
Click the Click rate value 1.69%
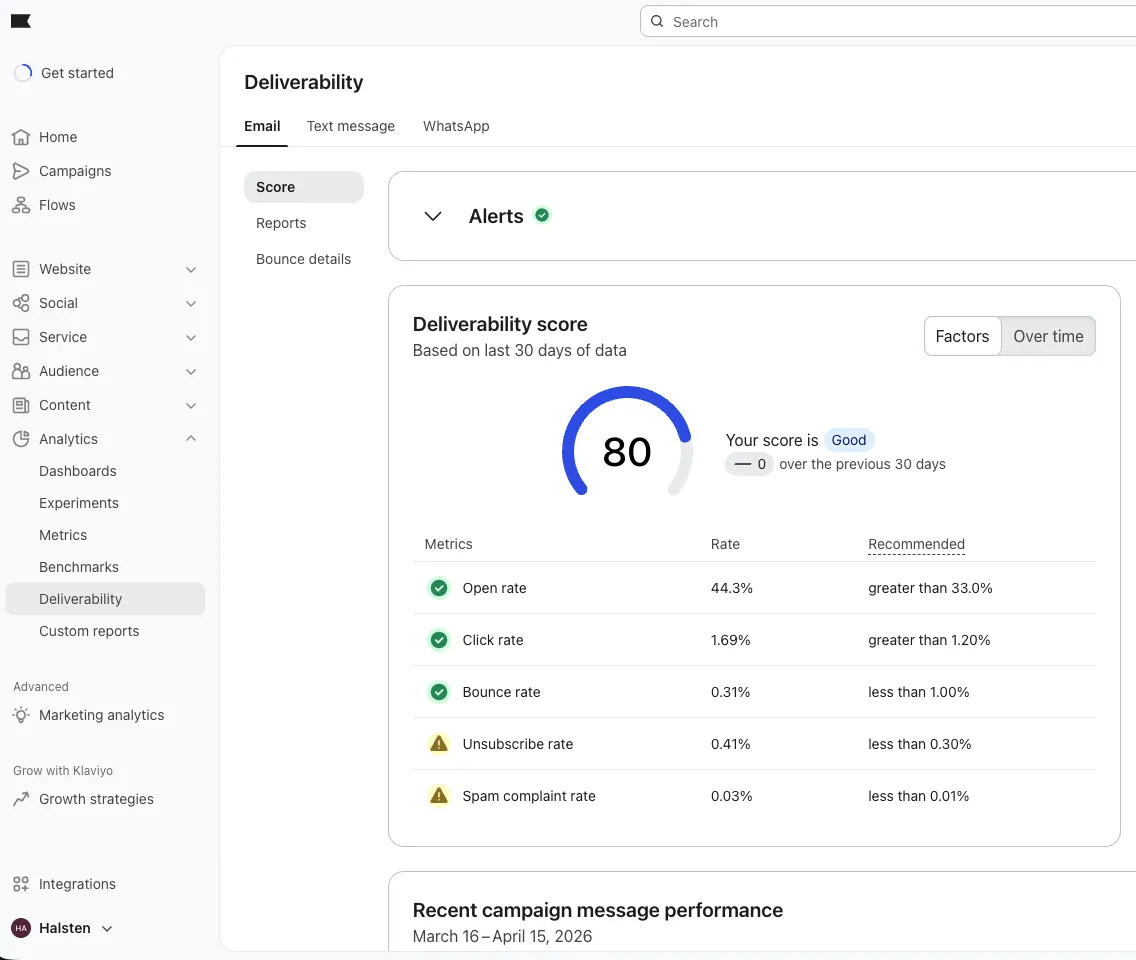click(730, 640)
